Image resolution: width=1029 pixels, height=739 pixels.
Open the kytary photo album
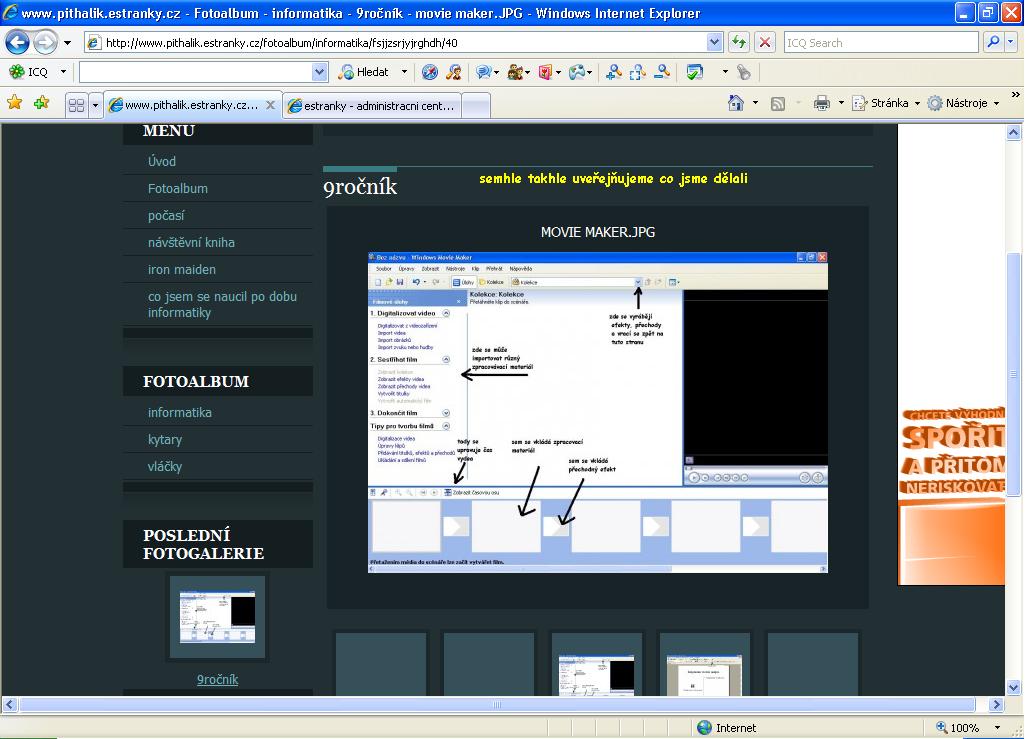(165, 440)
